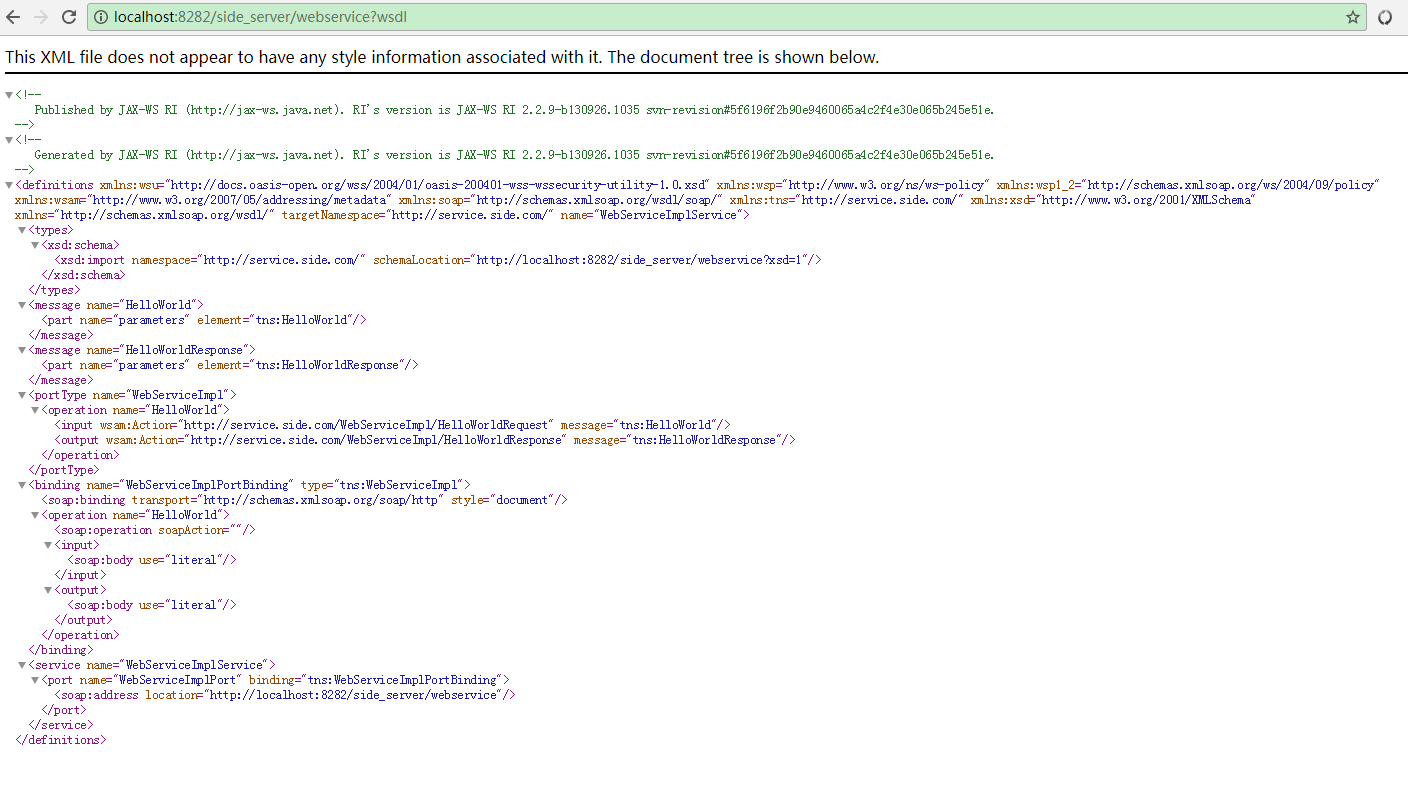Collapse the HelloWorld operation inside binding
The image size is (1408, 798).
(35, 515)
